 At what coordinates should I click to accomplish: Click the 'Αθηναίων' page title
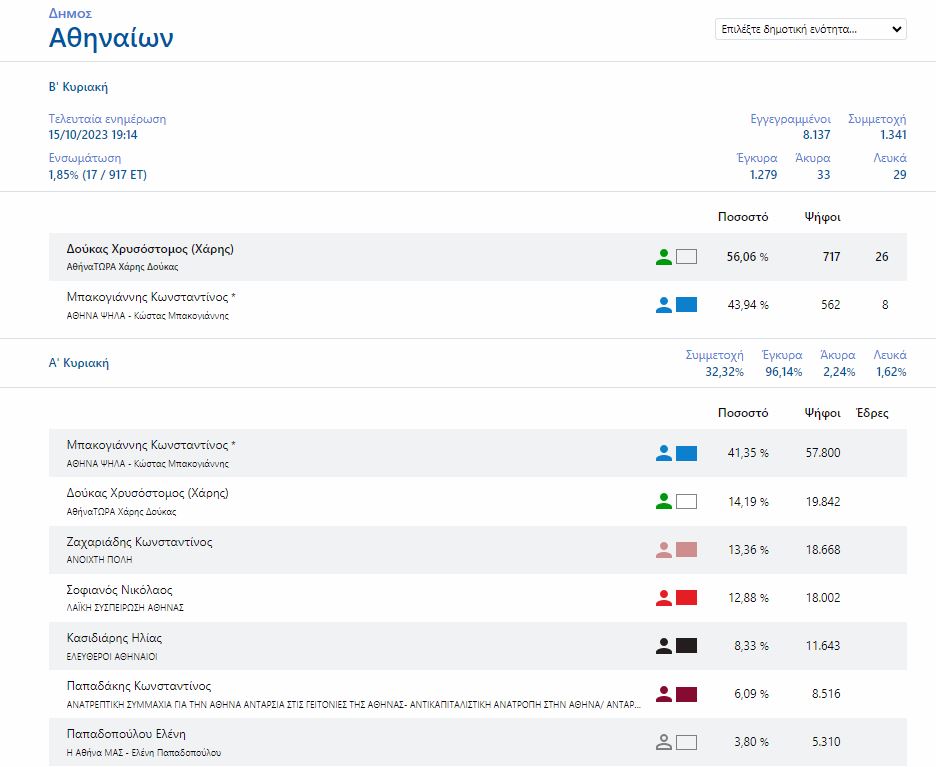click(111, 39)
